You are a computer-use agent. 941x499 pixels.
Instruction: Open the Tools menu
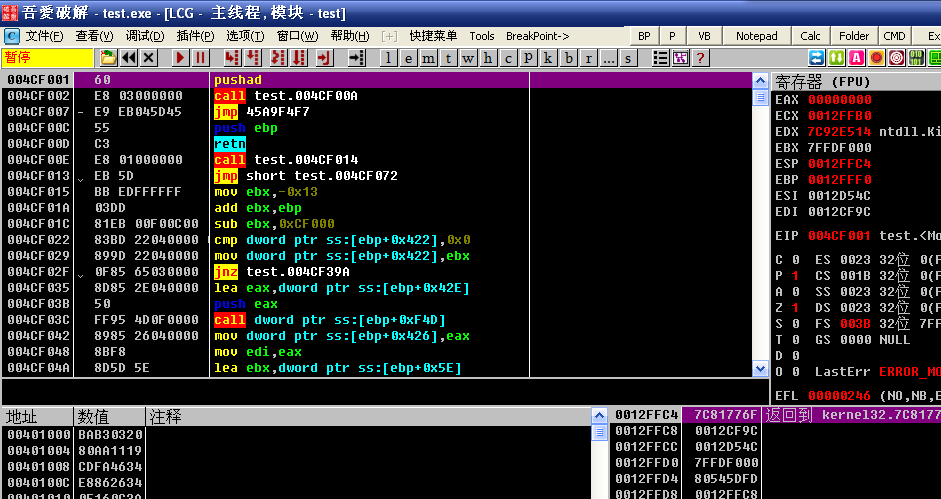482,36
